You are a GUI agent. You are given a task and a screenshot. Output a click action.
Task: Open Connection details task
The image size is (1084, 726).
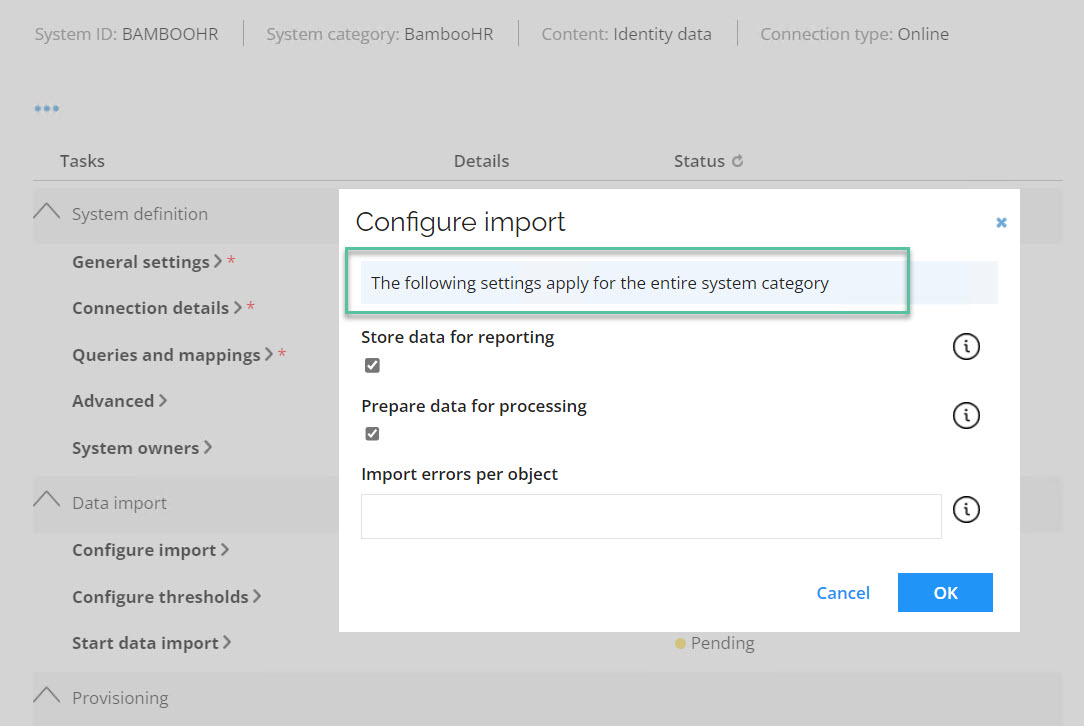coord(157,308)
